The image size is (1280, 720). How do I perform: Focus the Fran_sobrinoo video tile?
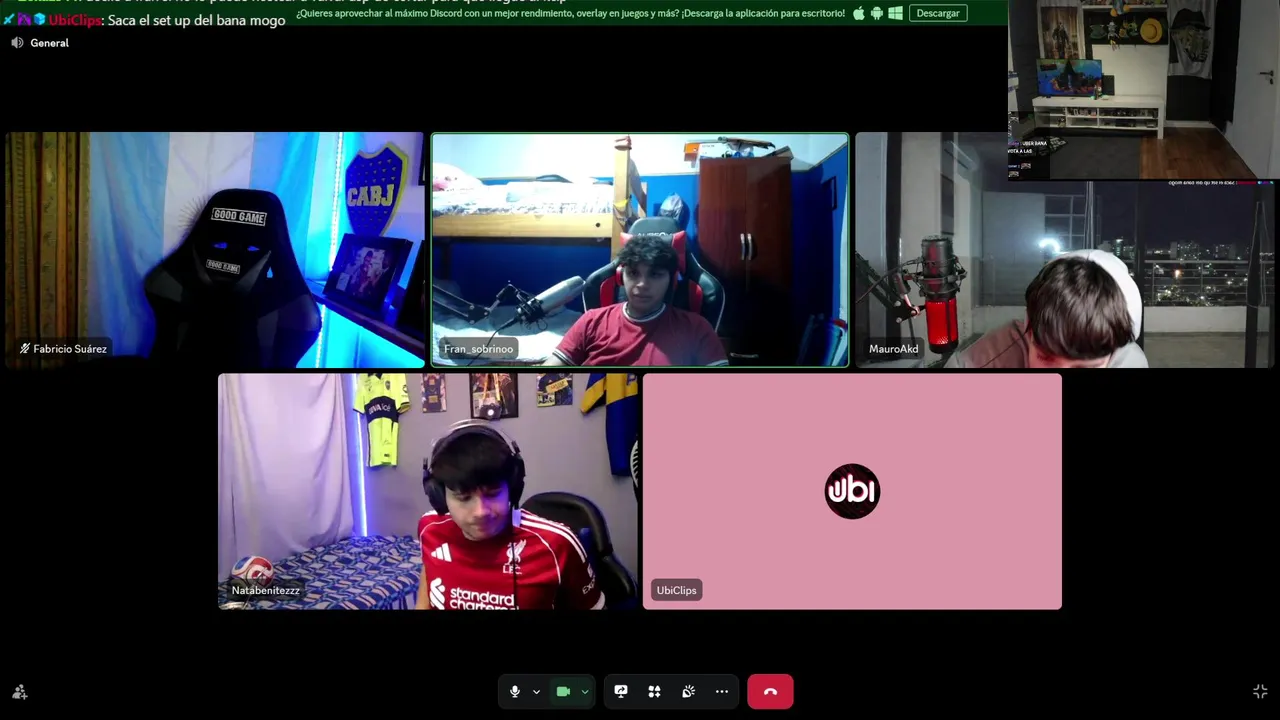tap(640, 250)
